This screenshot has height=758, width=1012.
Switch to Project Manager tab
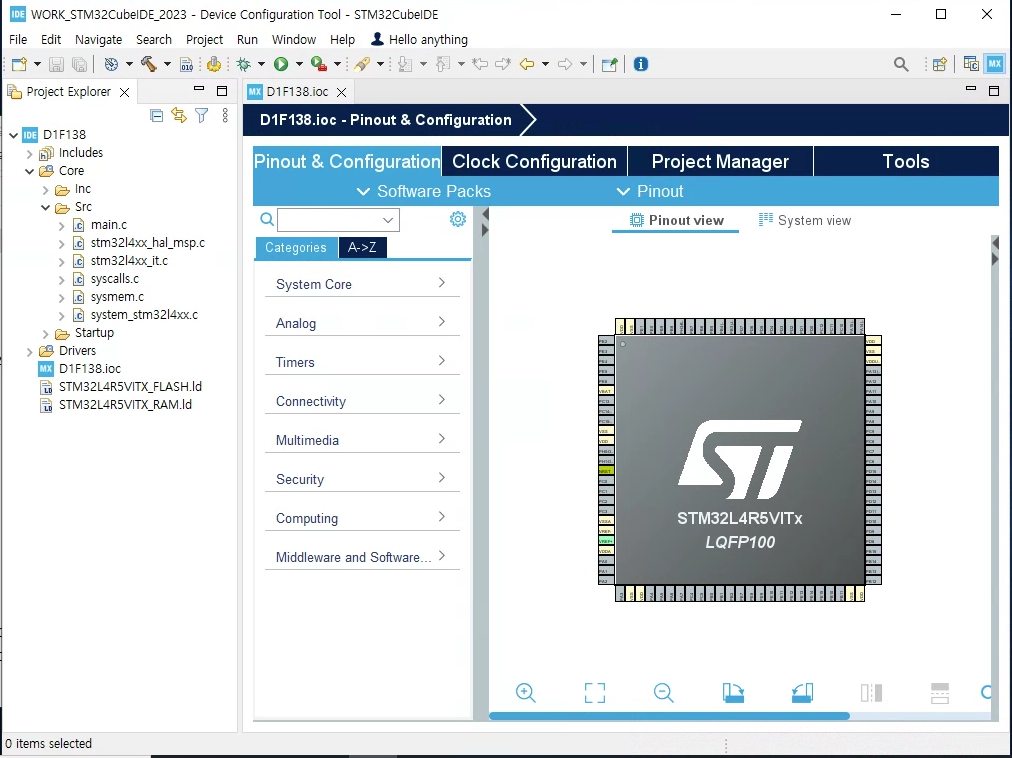click(720, 161)
